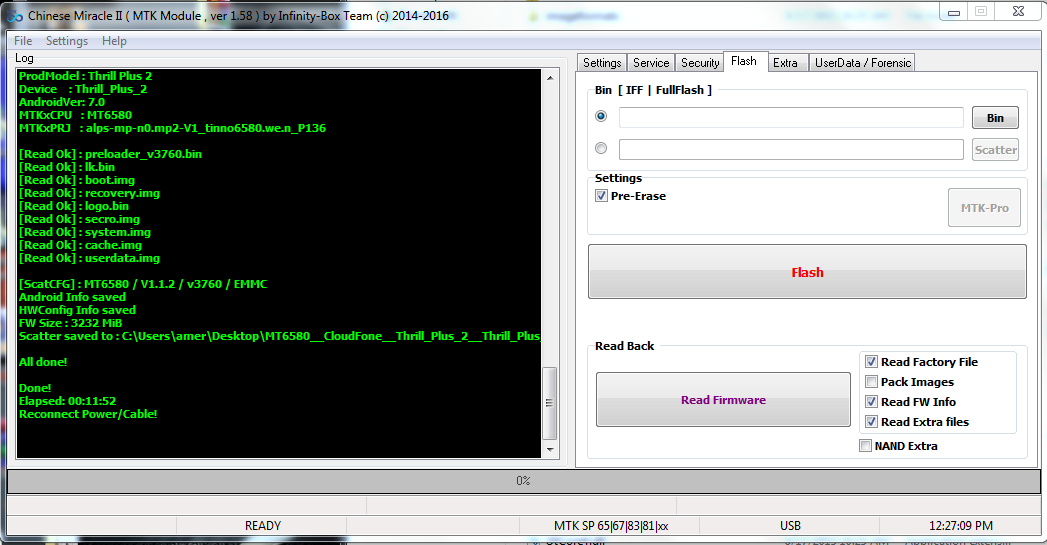Click the log scrollbar down arrow

click(550, 449)
